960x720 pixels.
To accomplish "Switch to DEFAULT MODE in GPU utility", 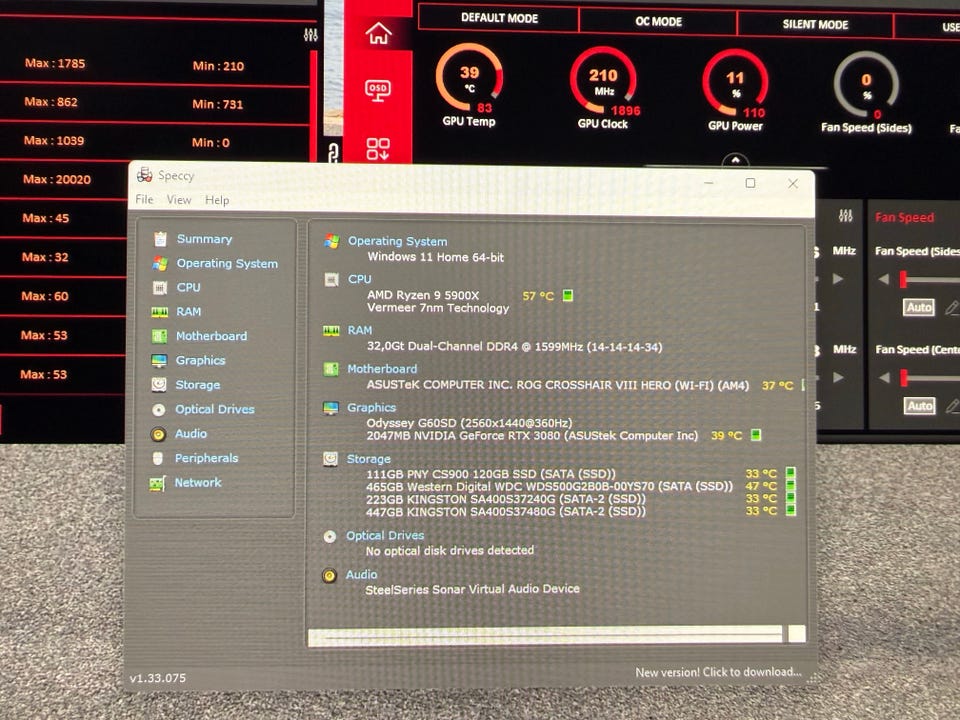I will click(499, 18).
